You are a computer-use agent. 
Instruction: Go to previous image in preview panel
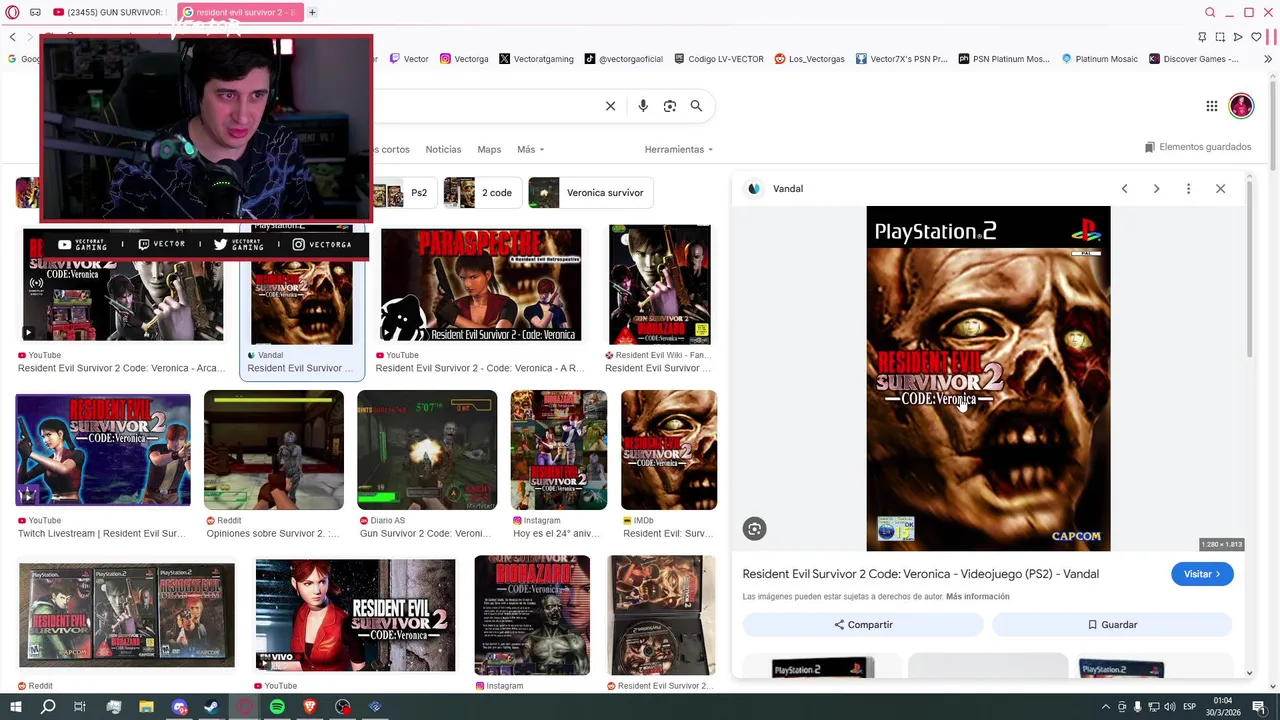(1124, 189)
